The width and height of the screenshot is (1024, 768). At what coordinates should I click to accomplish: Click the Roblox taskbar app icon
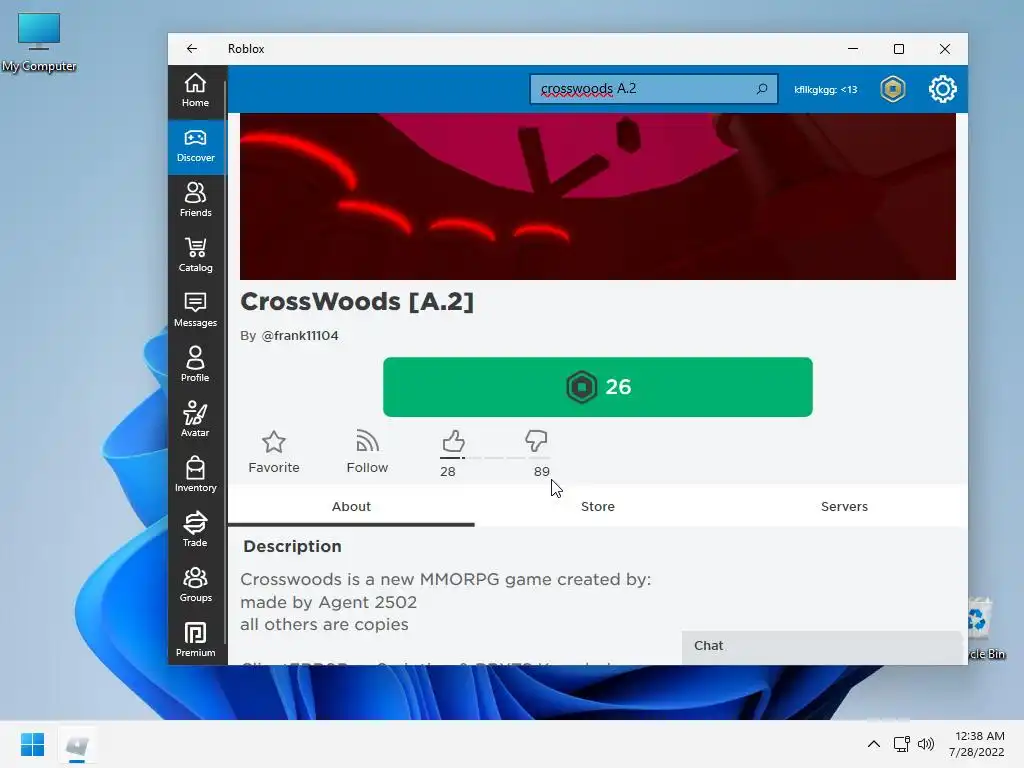coord(77,745)
